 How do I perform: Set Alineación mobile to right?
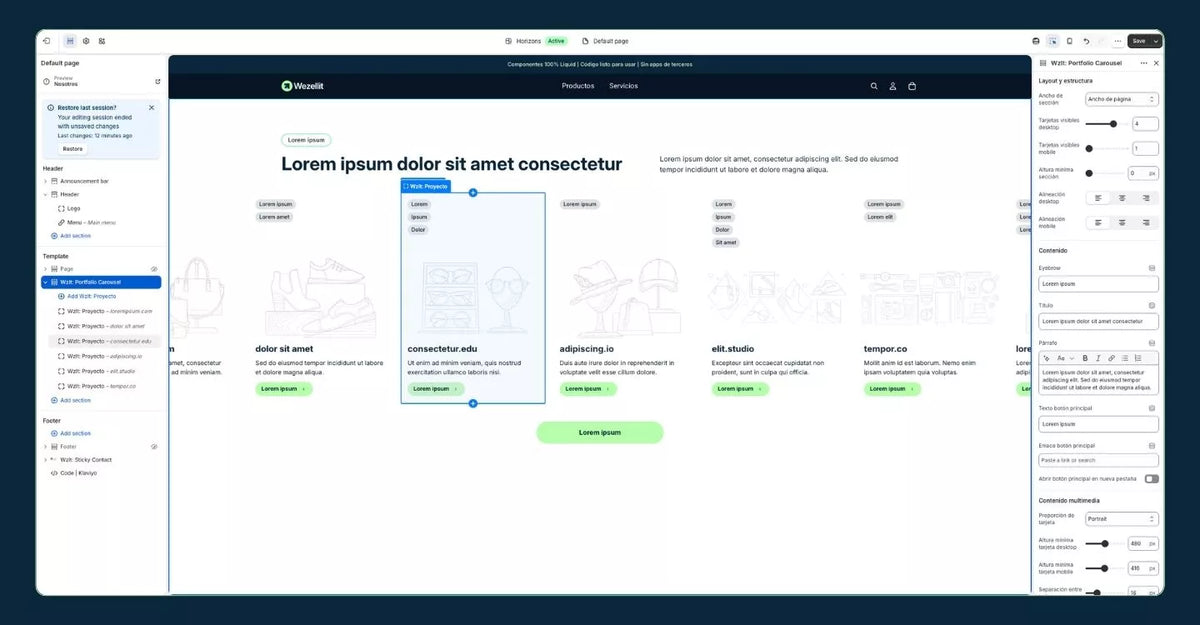coord(1146,223)
